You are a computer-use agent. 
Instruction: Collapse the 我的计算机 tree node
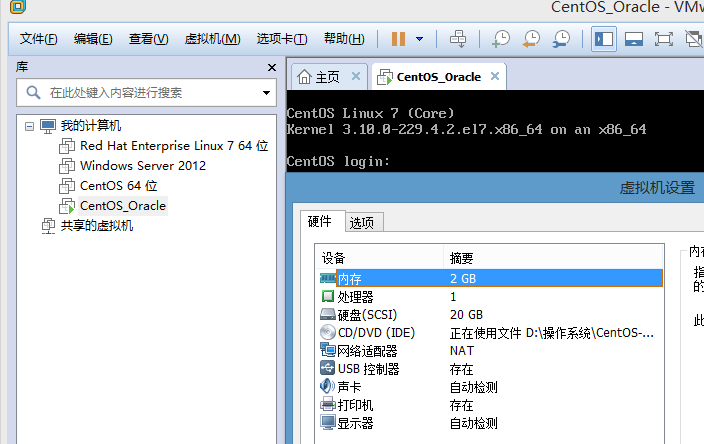click(x=29, y=127)
